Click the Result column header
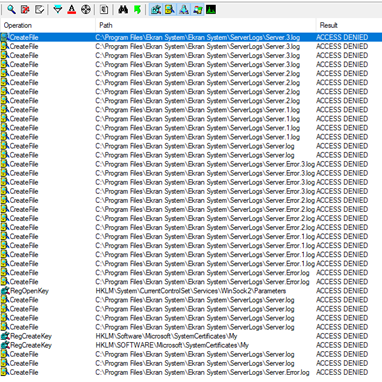Viewport: 382px width, 382px height. (349, 25)
